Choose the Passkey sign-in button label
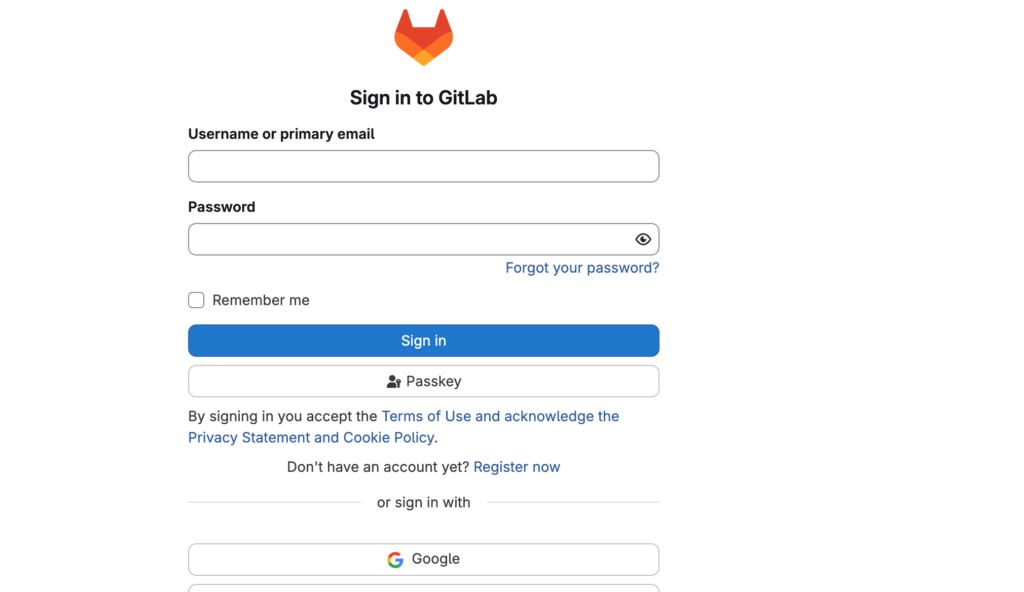 tap(434, 381)
